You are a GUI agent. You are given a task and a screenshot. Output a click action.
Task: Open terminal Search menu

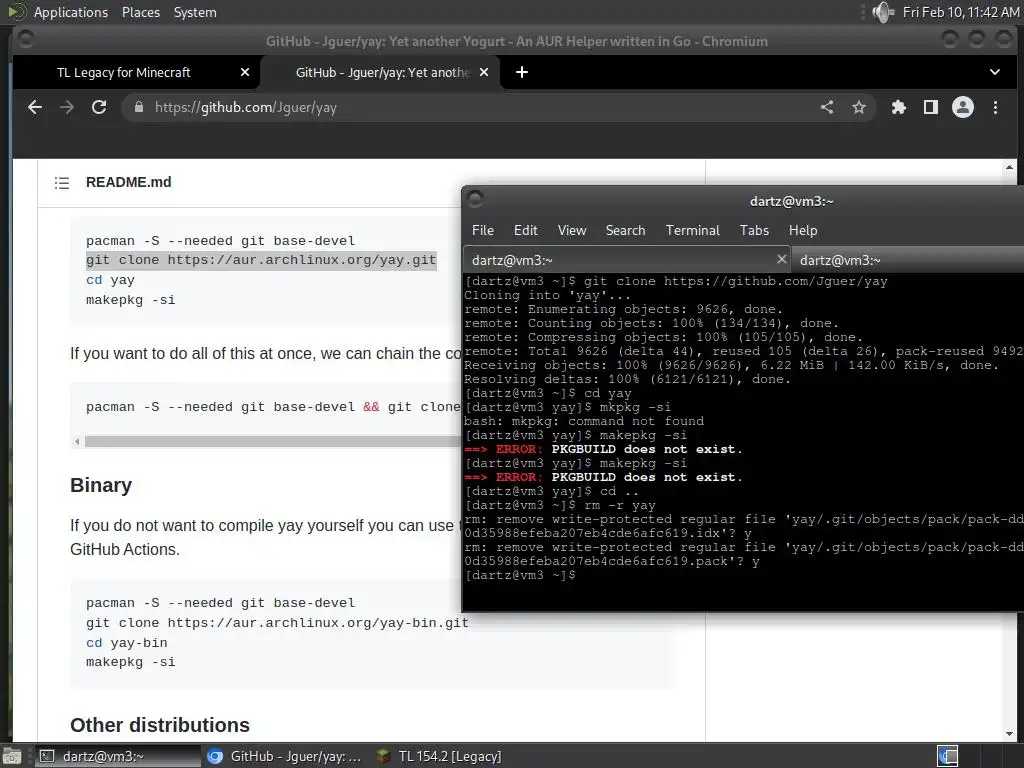coord(626,230)
